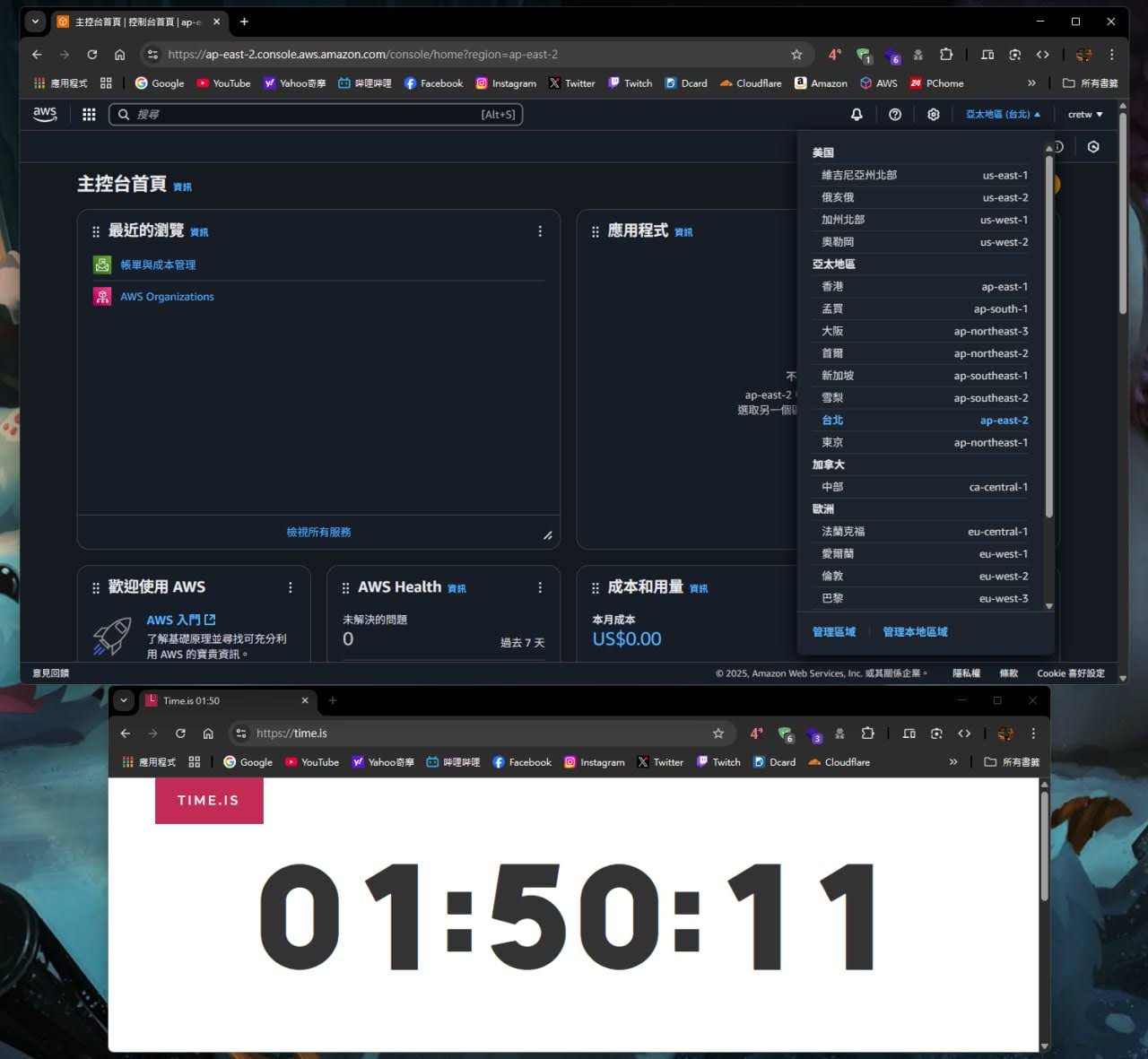Image resolution: width=1148 pixels, height=1059 pixels.
Task: Open AWS help question mark icon
Action: (895, 114)
